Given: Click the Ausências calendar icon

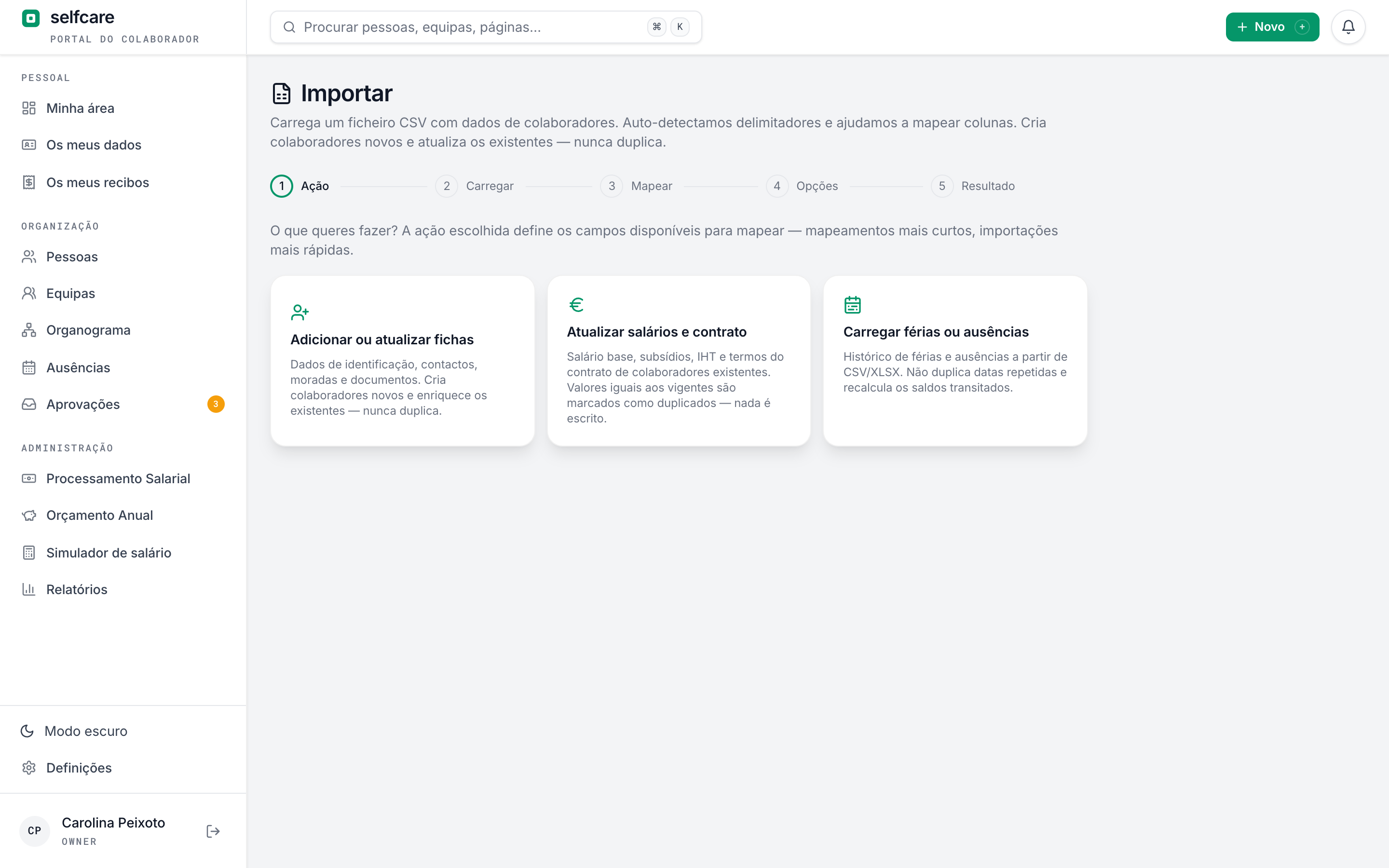Looking at the screenshot, I should [x=29, y=367].
